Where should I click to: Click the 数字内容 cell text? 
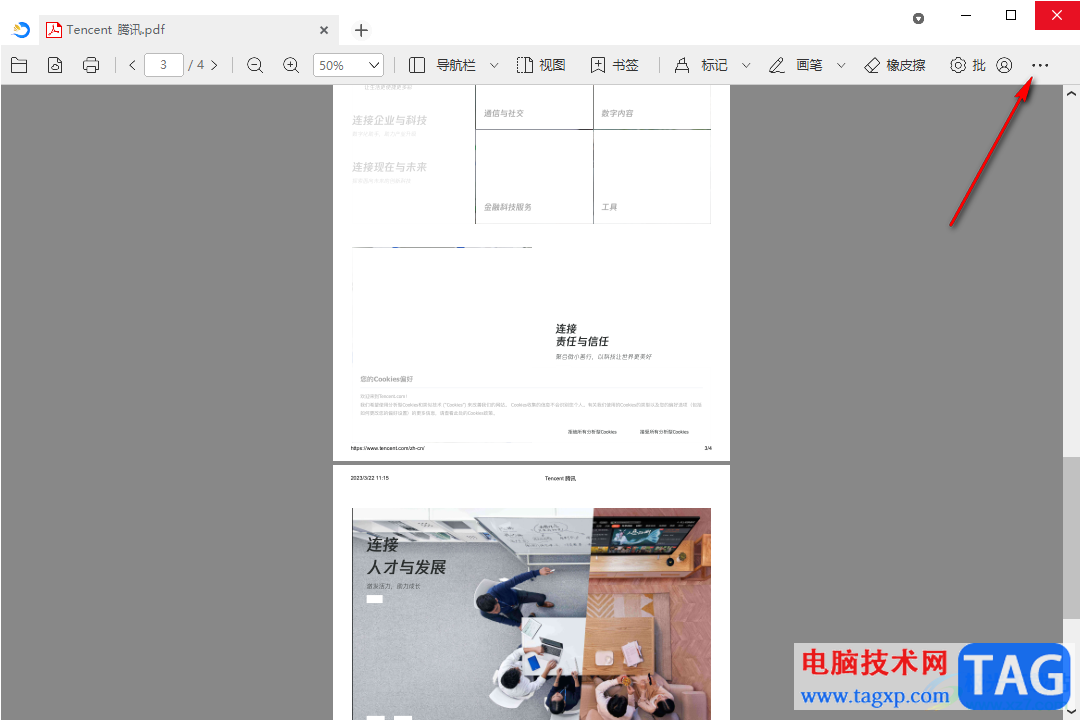point(617,113)
